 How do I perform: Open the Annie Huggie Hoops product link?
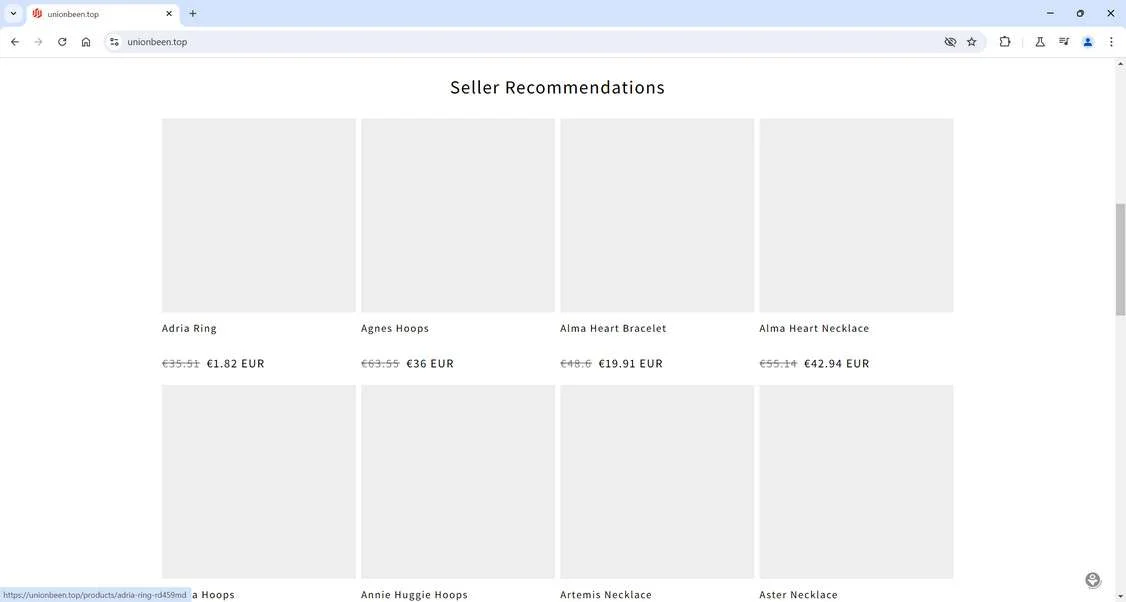[414, 595]
